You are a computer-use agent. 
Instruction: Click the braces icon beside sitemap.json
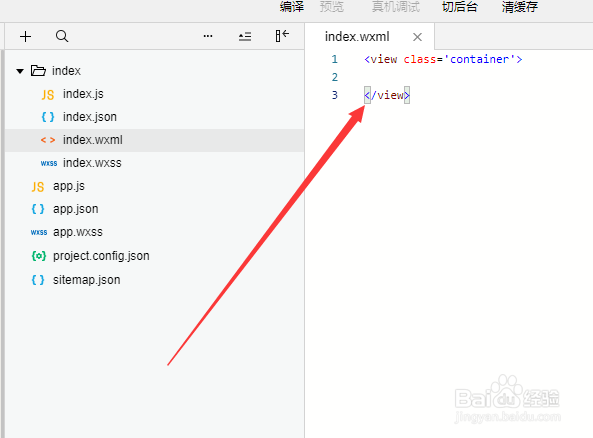38,280
